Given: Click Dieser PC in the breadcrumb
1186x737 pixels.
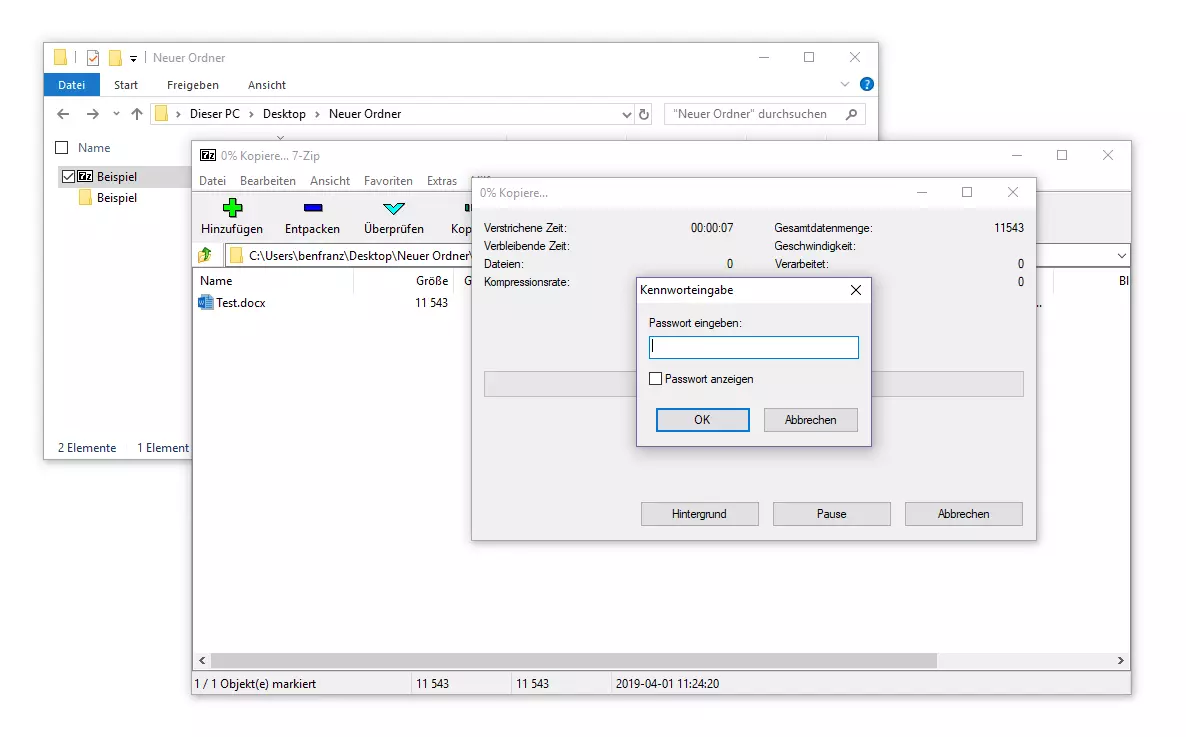Looking at the screenshot, I should tap(215, 114).
